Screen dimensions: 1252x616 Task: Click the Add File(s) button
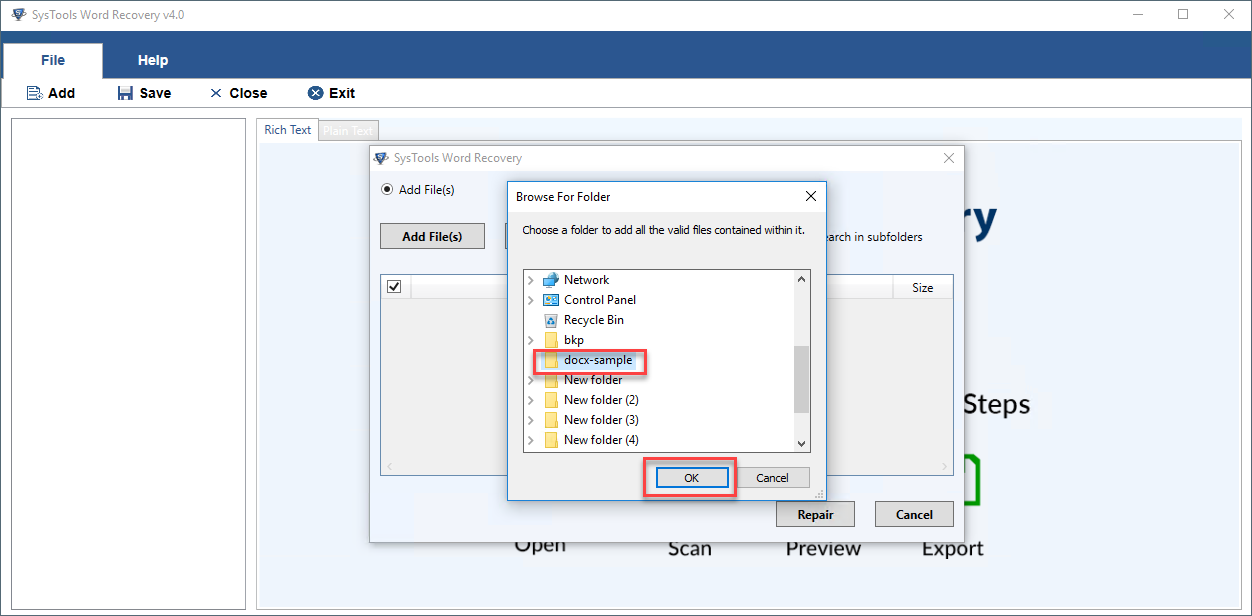[432, 237]
